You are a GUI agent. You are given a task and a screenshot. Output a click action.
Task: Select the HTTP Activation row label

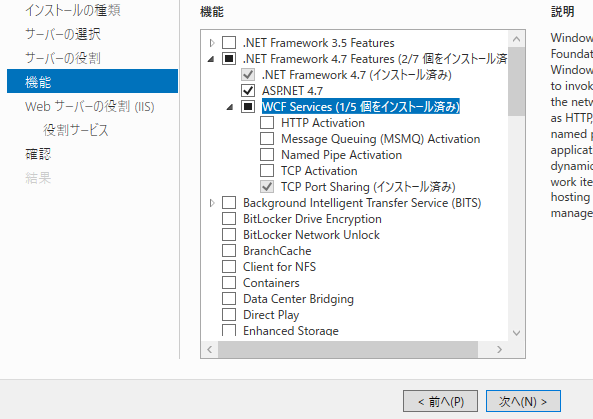pos(323,123)
